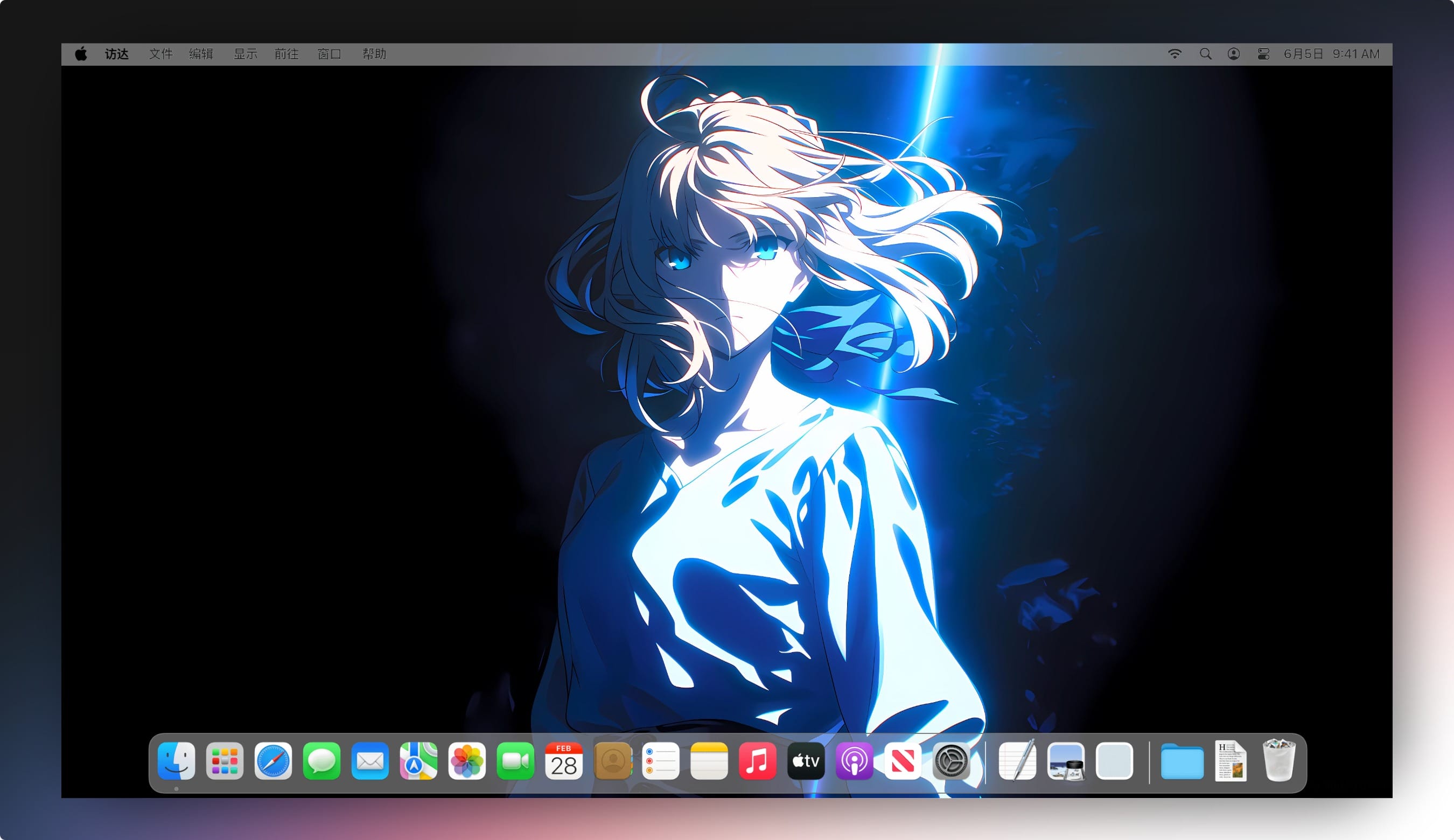Start FaceTime from the Dock

click(x=515, y=761)
